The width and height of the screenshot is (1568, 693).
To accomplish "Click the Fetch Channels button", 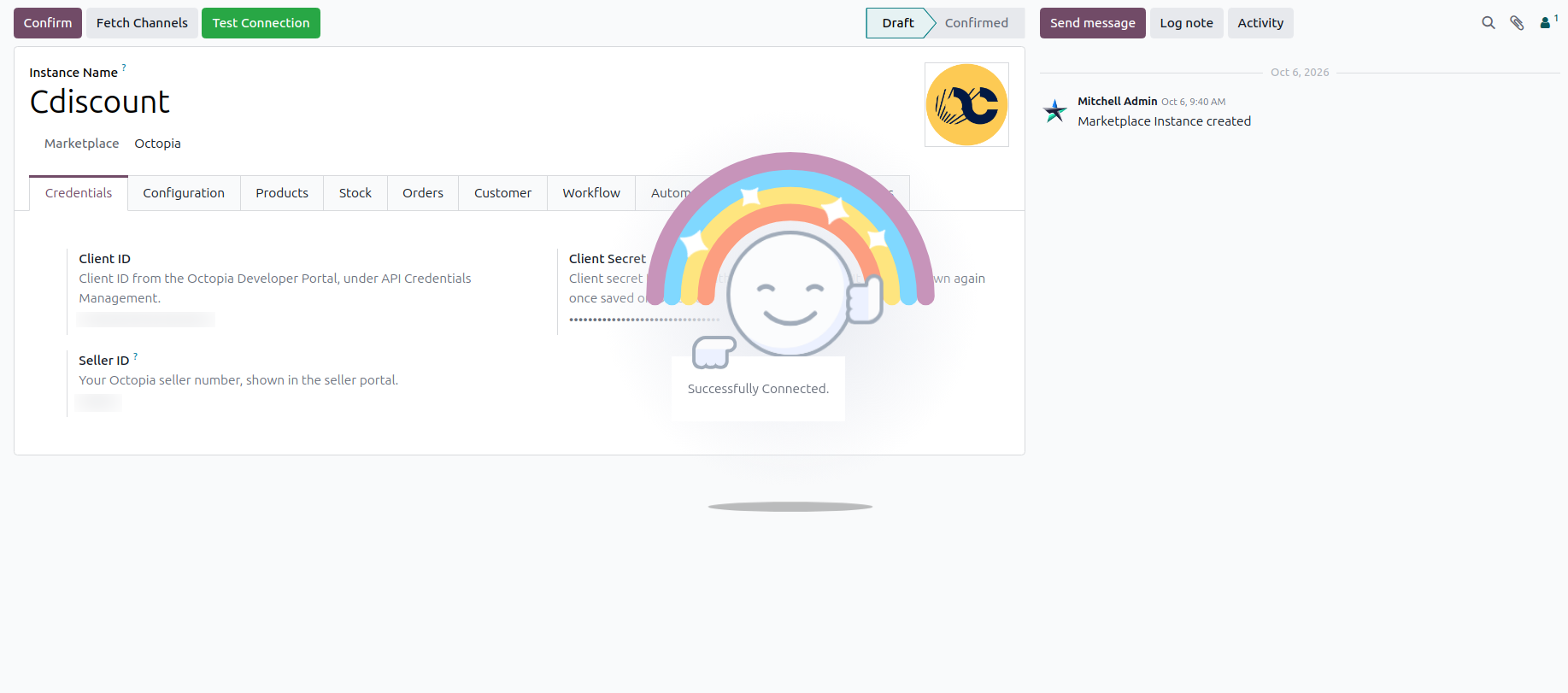I will [142, 23].
